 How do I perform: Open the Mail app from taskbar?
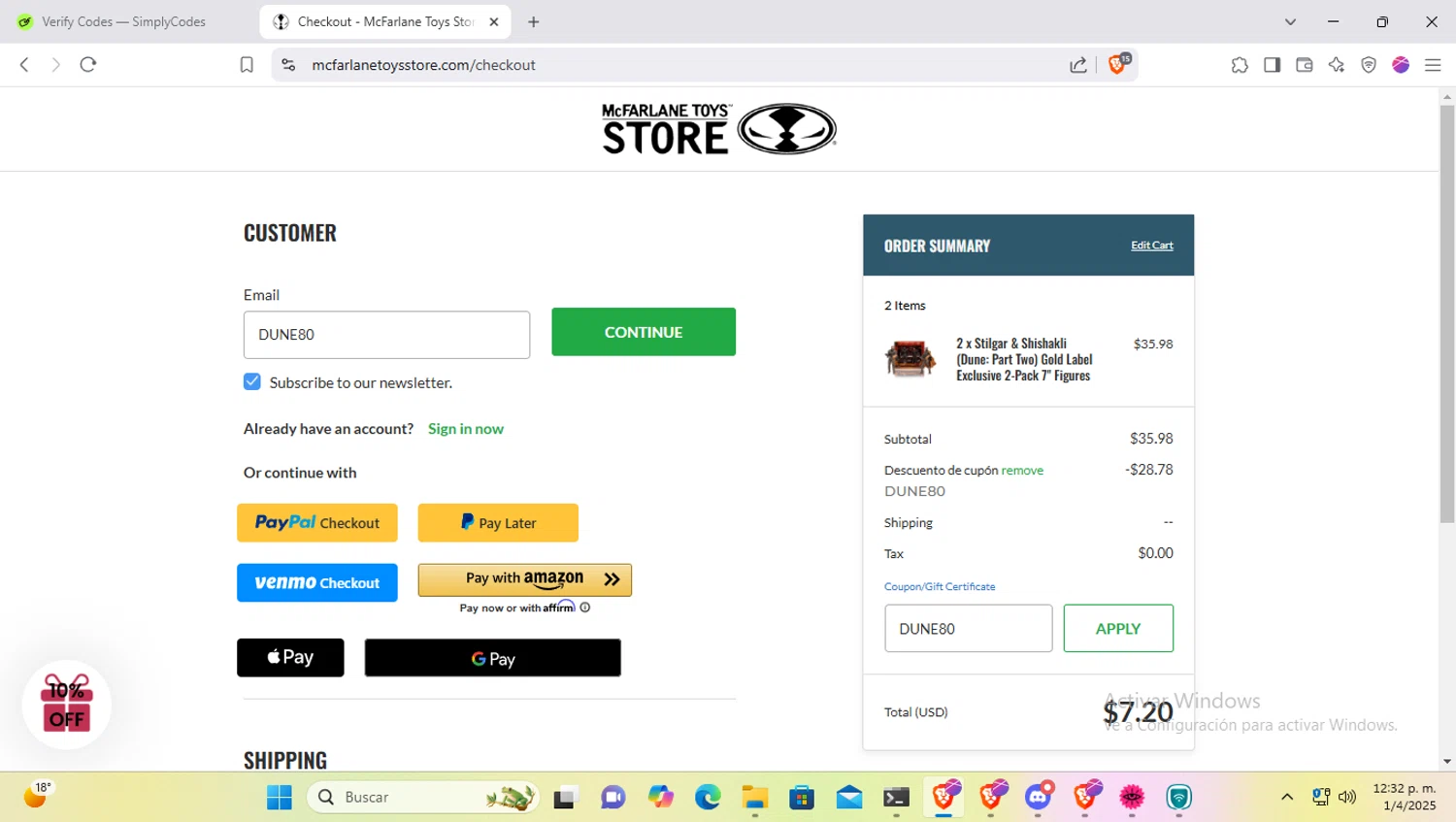pos(849,798)
